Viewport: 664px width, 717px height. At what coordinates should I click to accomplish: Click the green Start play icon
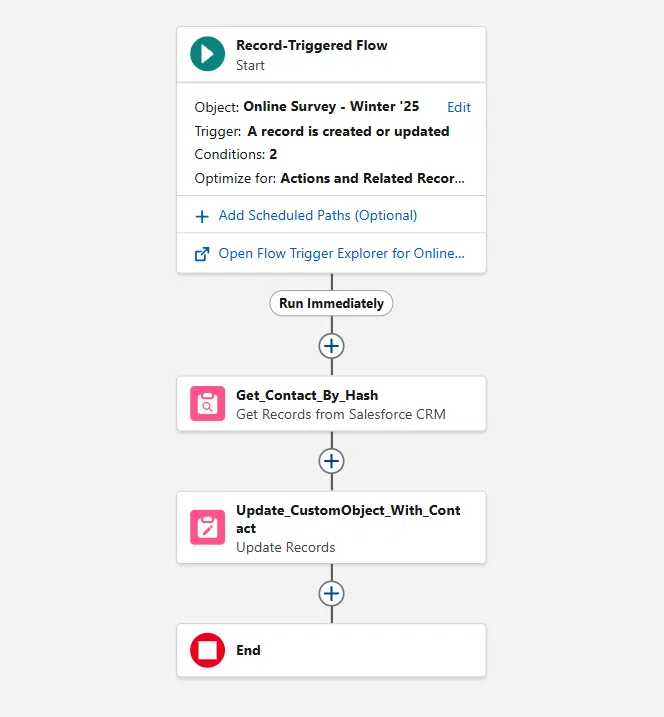(208, 54)
